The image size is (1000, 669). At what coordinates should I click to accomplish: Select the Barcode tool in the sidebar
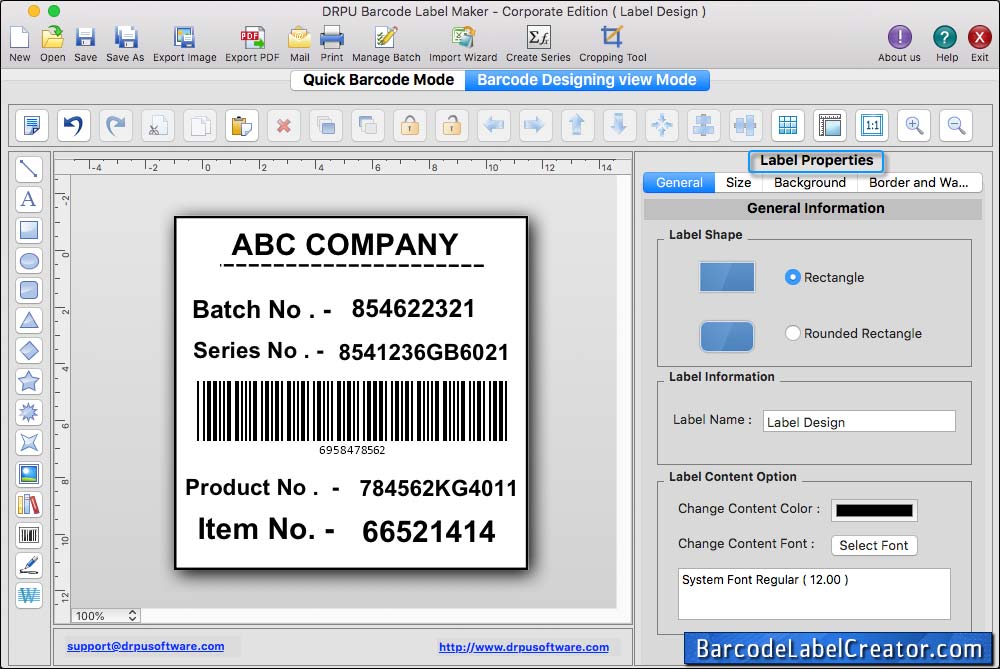coord(29,535)
